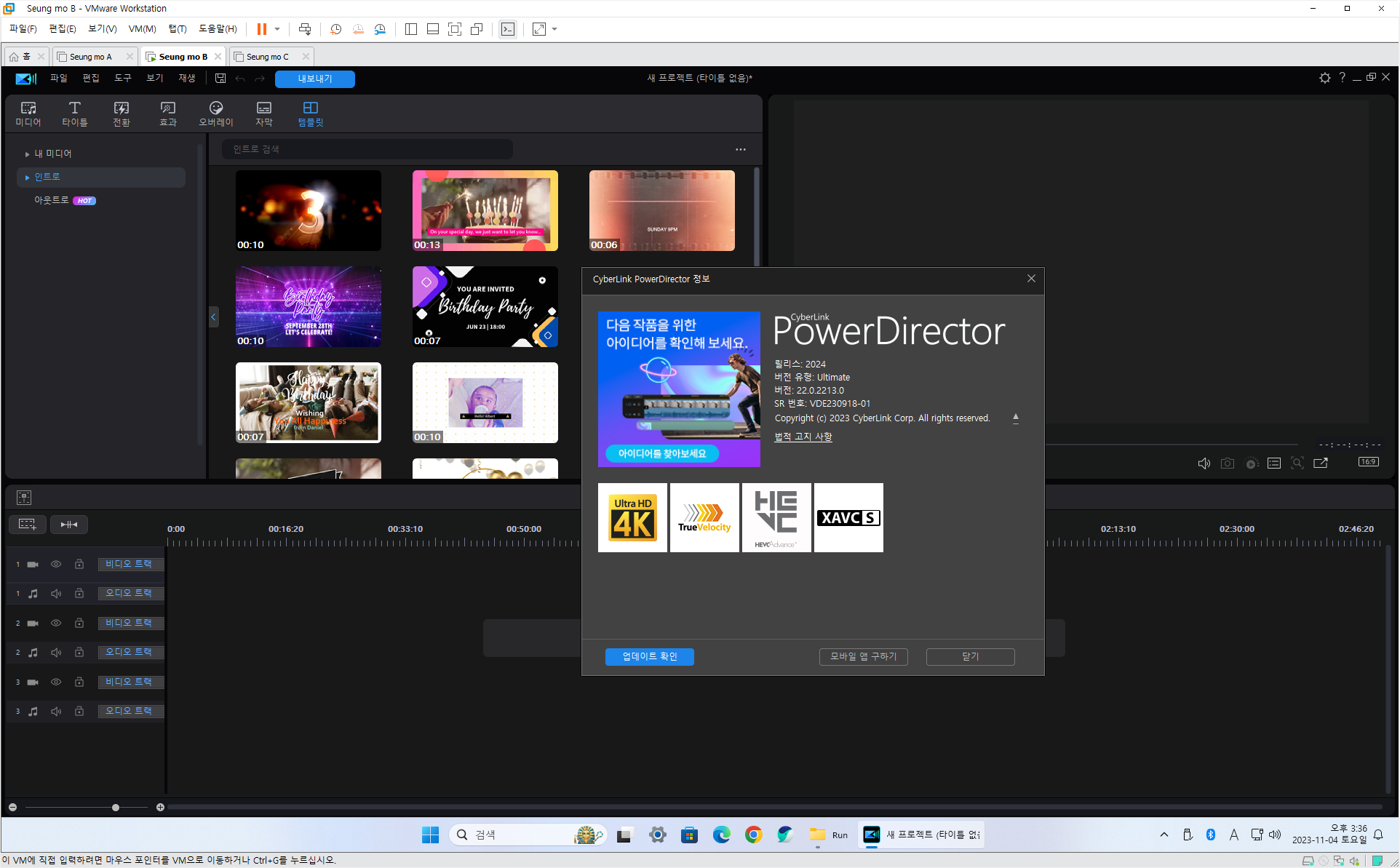Click the snapshot camera icon under preview
Image resolution: width=1400 pixels, height=868 pixels.
point(1228,463)
